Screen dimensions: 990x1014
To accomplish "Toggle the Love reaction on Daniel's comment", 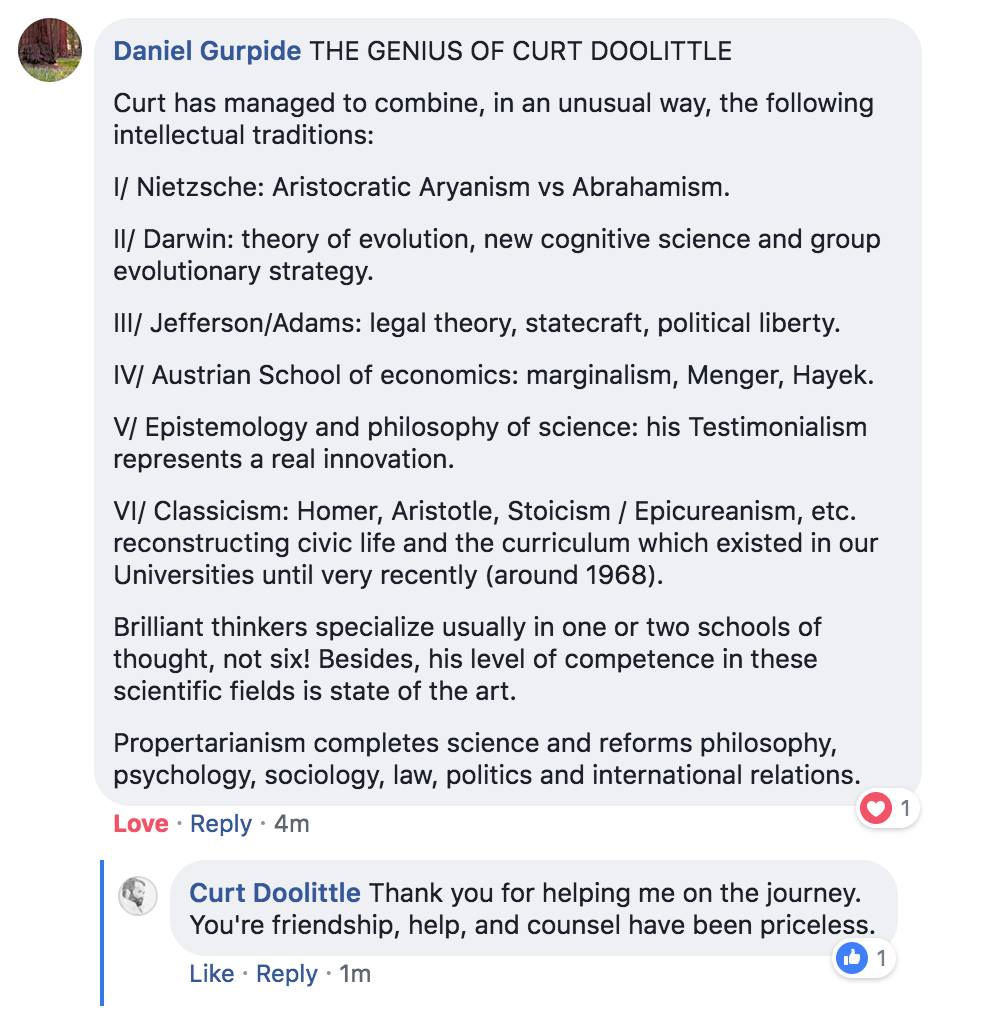I will (x=140, y=824).
